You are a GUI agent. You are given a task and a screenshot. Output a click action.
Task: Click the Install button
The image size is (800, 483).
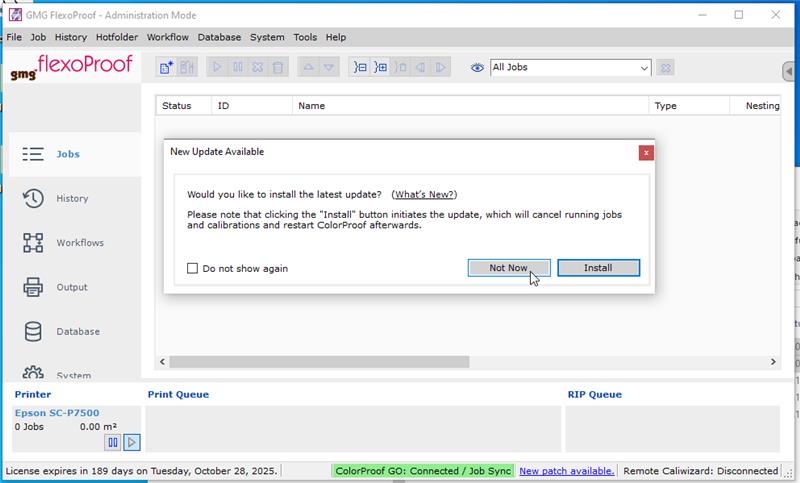click(x=598, y=268)
